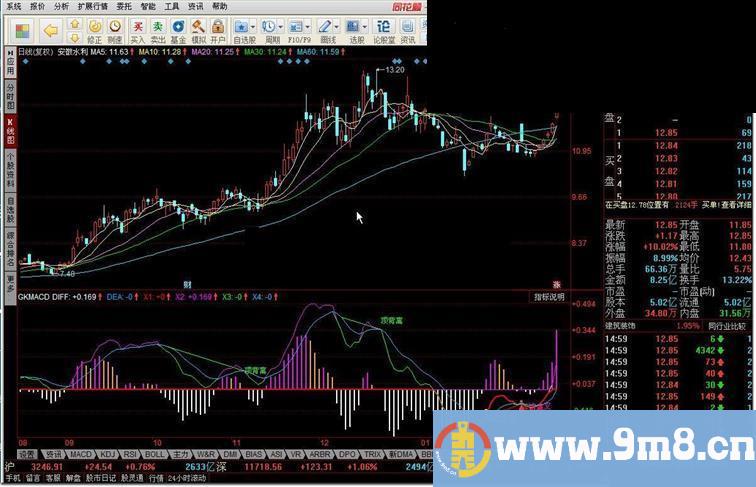Image resolution: width=756 pixels, height=487 pixels.
Task: Click the 指标说明 button
Action: pos(549,297)
